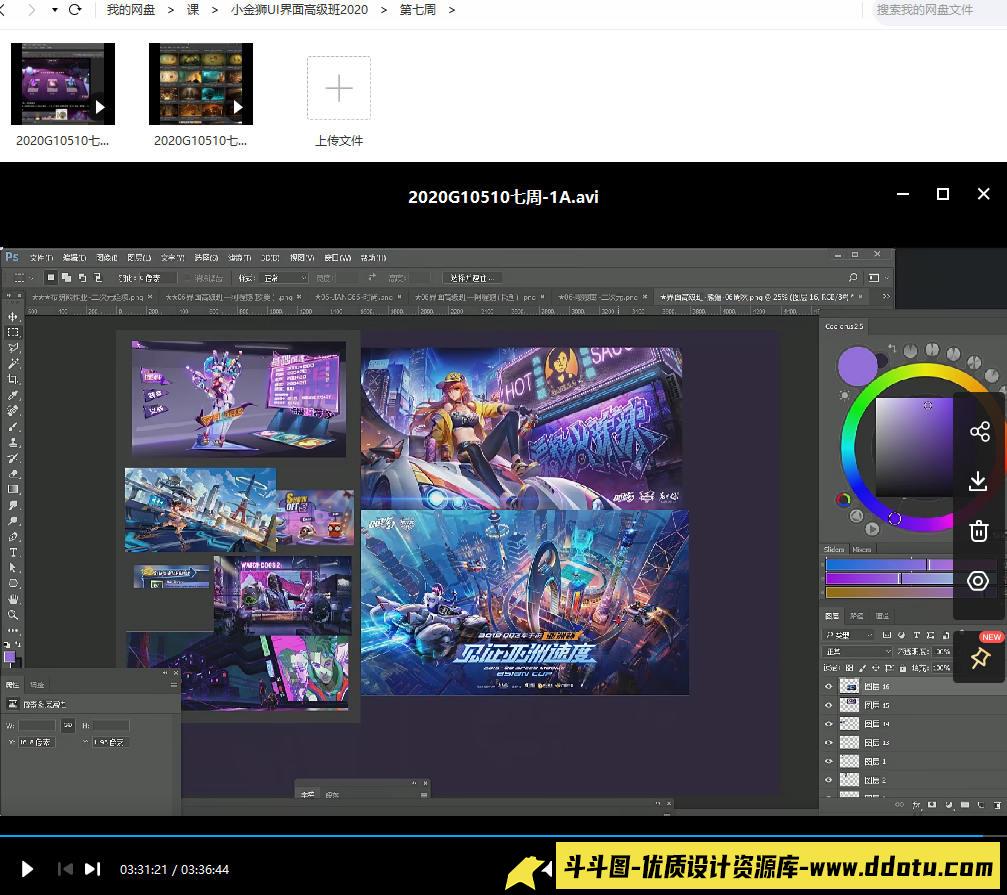Viewport: 1007px width, 895px height.
Task: Switch to the 图层 layers tab
Action: 832,616
